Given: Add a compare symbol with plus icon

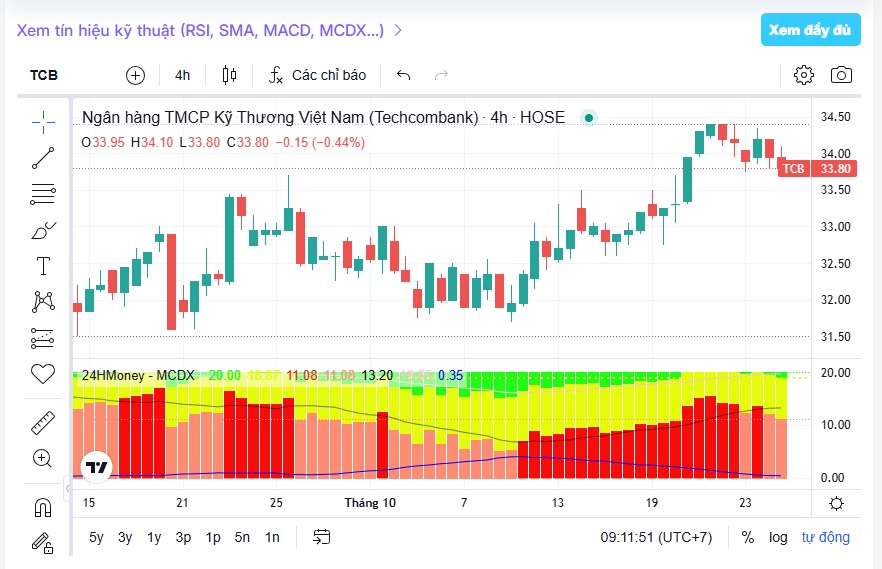Looking at the screenshot, I should pyautogui.click(x=135, y=75).
